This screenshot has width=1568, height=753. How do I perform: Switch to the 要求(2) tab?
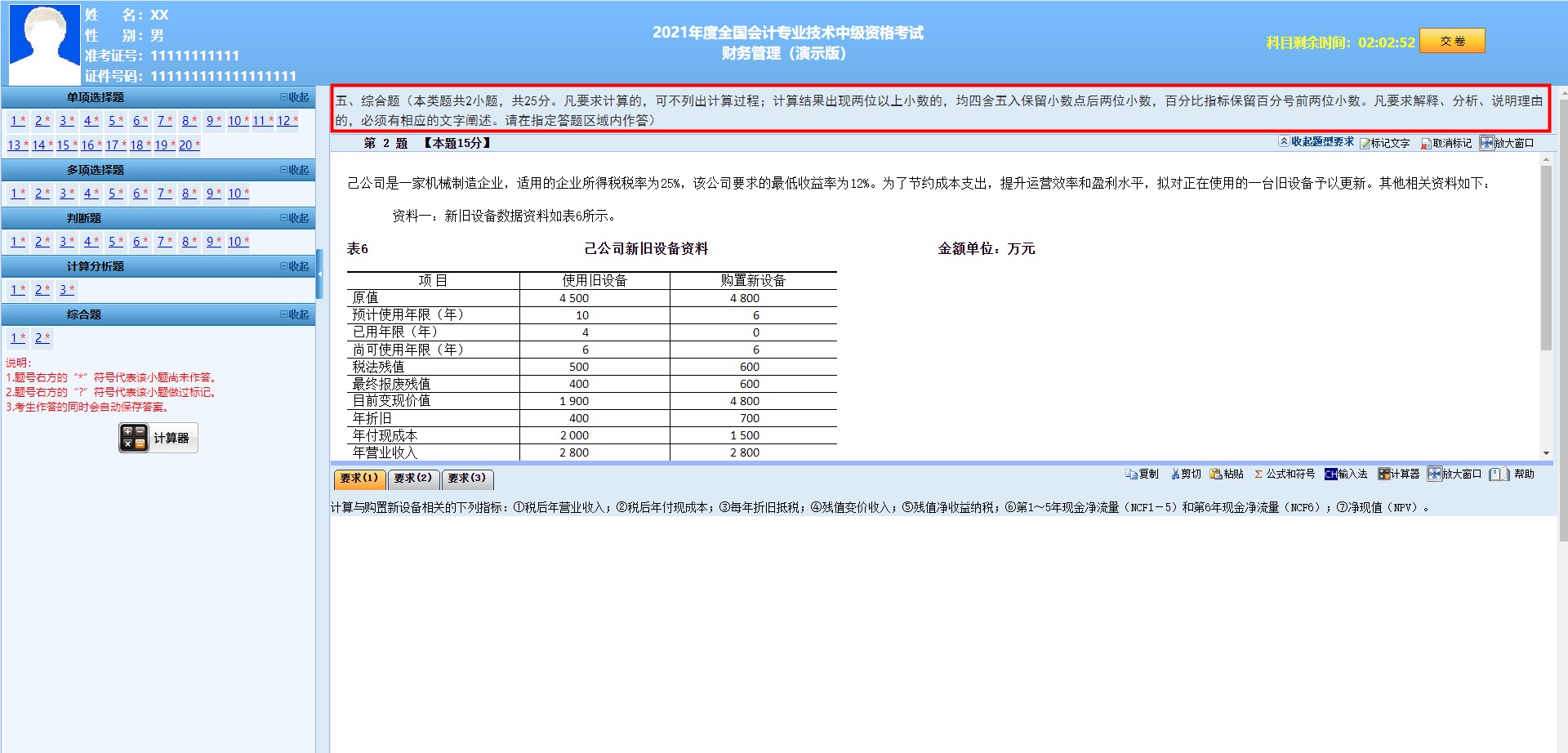(413, 478)
